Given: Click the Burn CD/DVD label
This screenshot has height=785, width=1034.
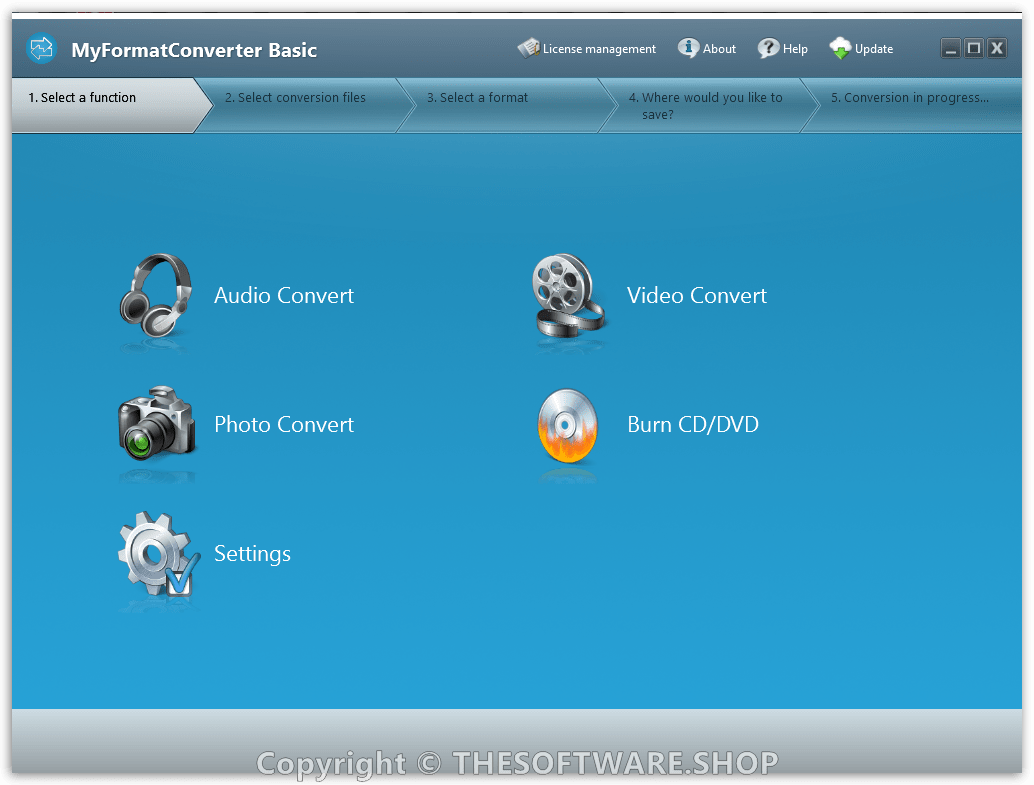Looking at the screenshot, I should (x=693, y=424).
